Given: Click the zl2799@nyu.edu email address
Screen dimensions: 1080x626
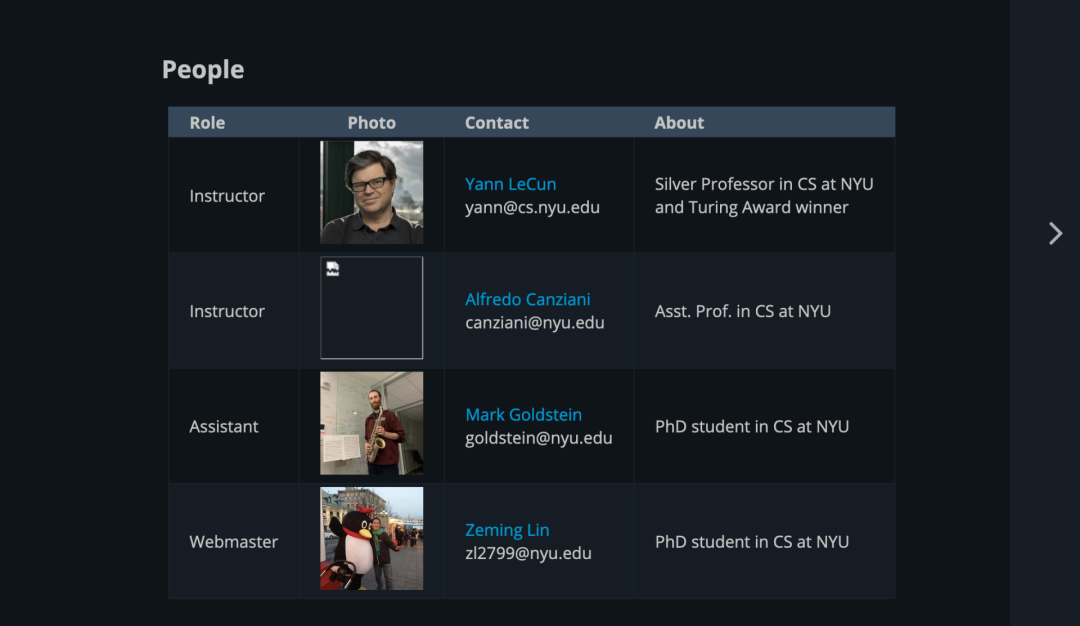Looking at the screenshot, I should click(x=528, y=553).
